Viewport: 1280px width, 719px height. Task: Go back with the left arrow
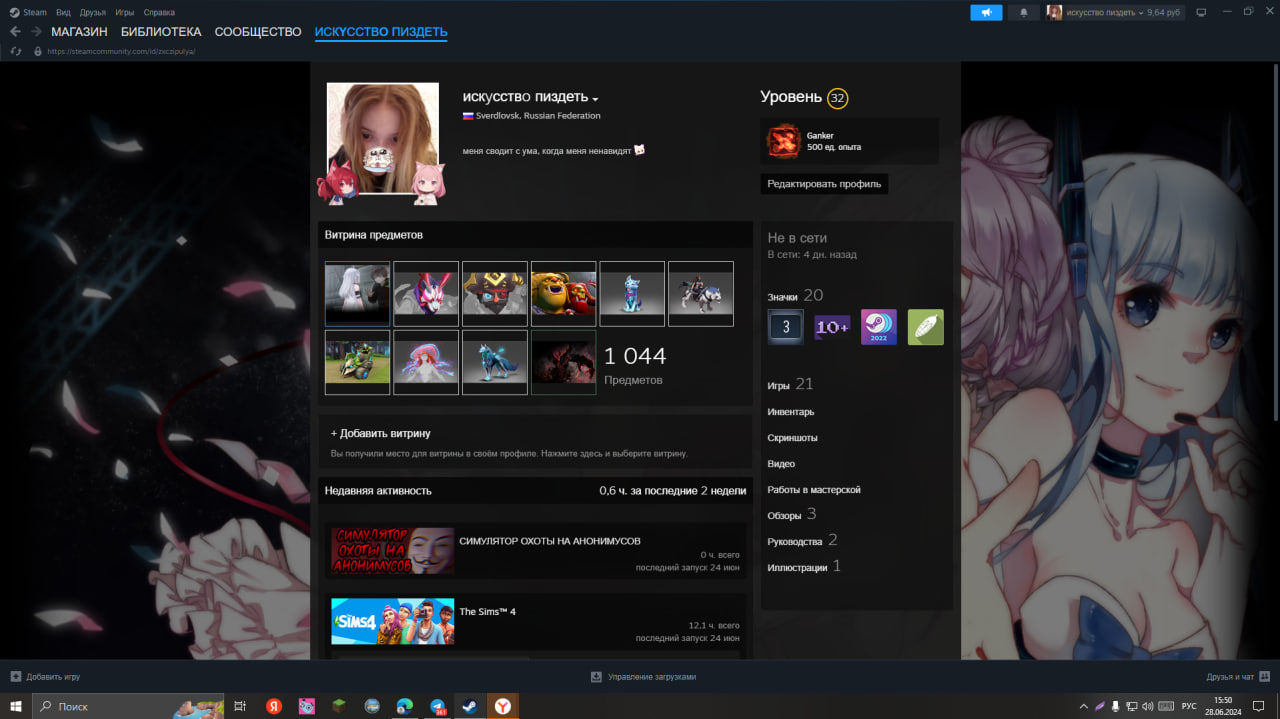point(15,32)
